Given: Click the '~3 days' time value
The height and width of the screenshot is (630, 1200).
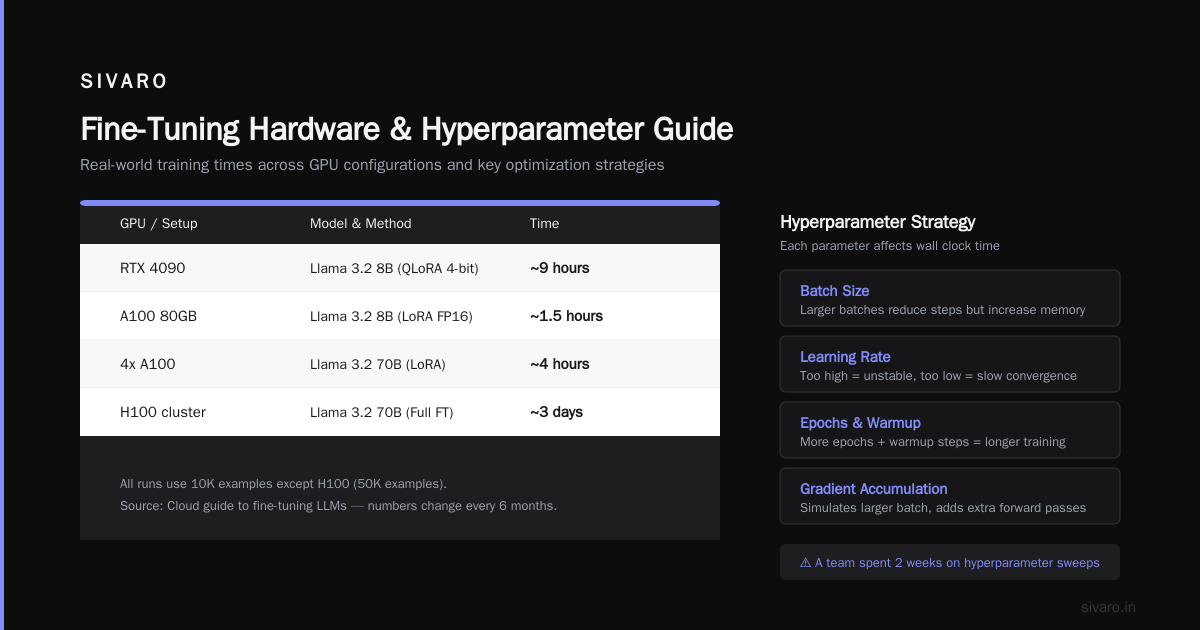Looking at the screenshot, I should [557, 412].
